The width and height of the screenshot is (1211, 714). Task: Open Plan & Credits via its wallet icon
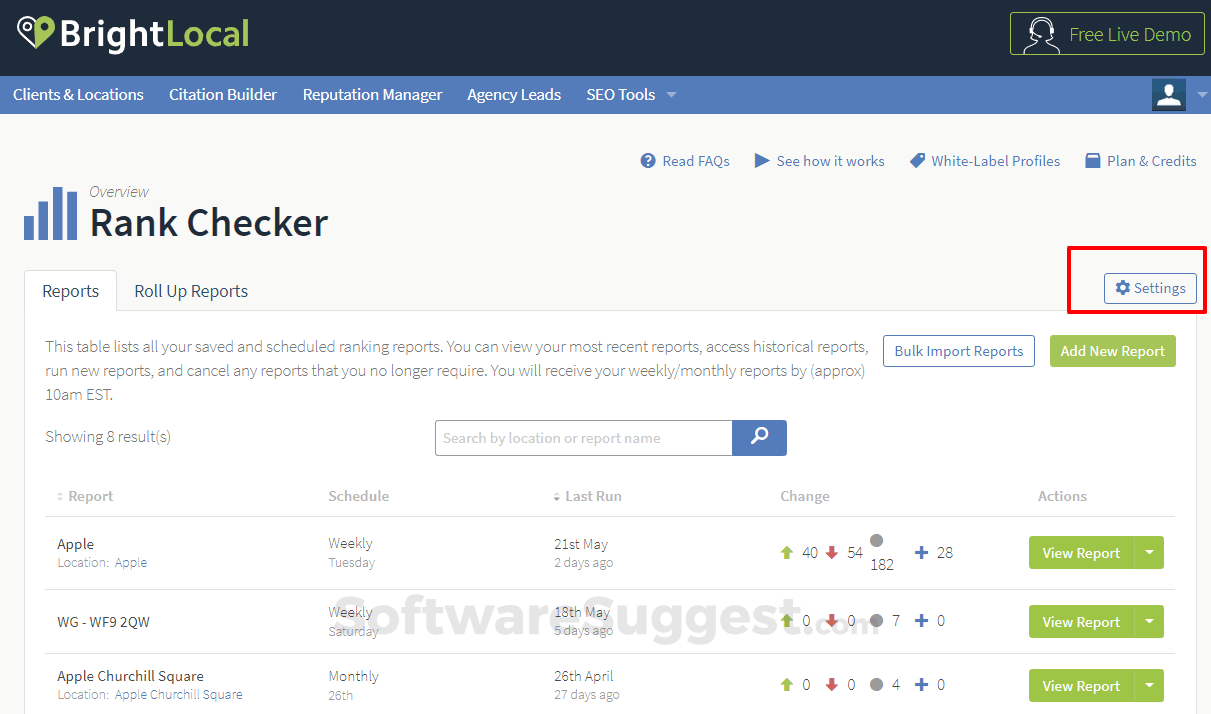[1093, 160]
